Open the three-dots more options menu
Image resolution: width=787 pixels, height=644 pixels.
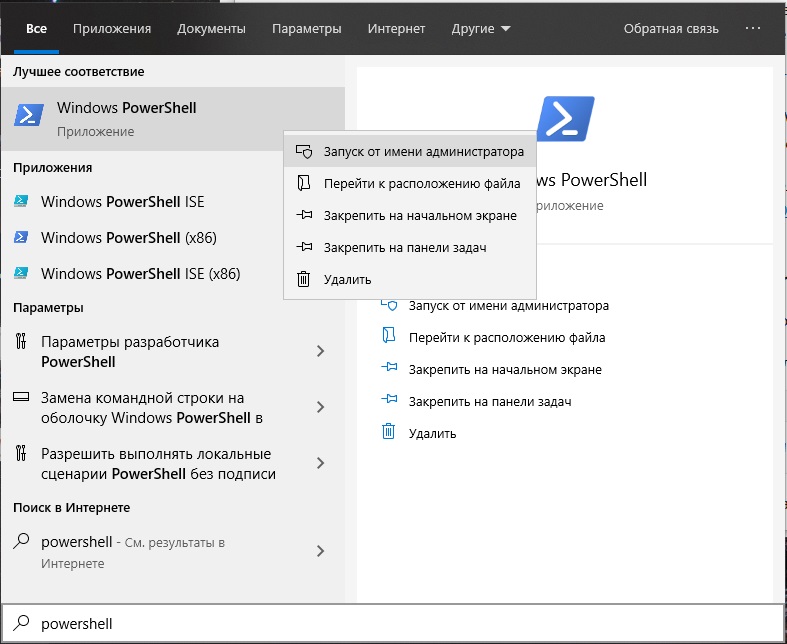tap(754, 29)
